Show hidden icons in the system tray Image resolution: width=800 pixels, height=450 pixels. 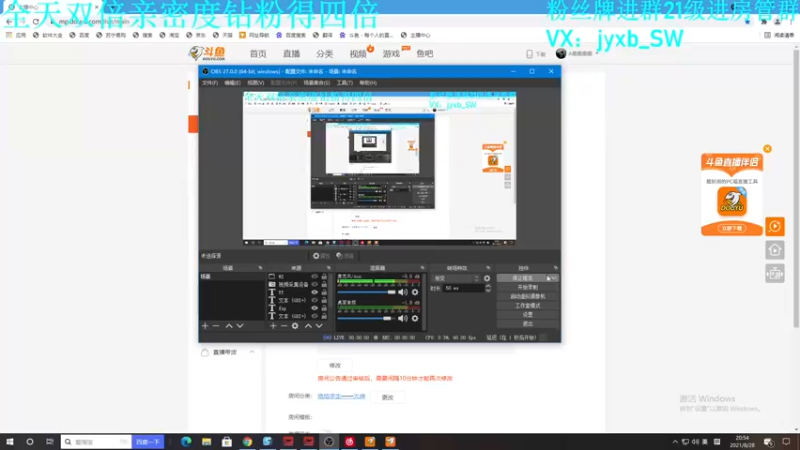(x=675, y=442)
